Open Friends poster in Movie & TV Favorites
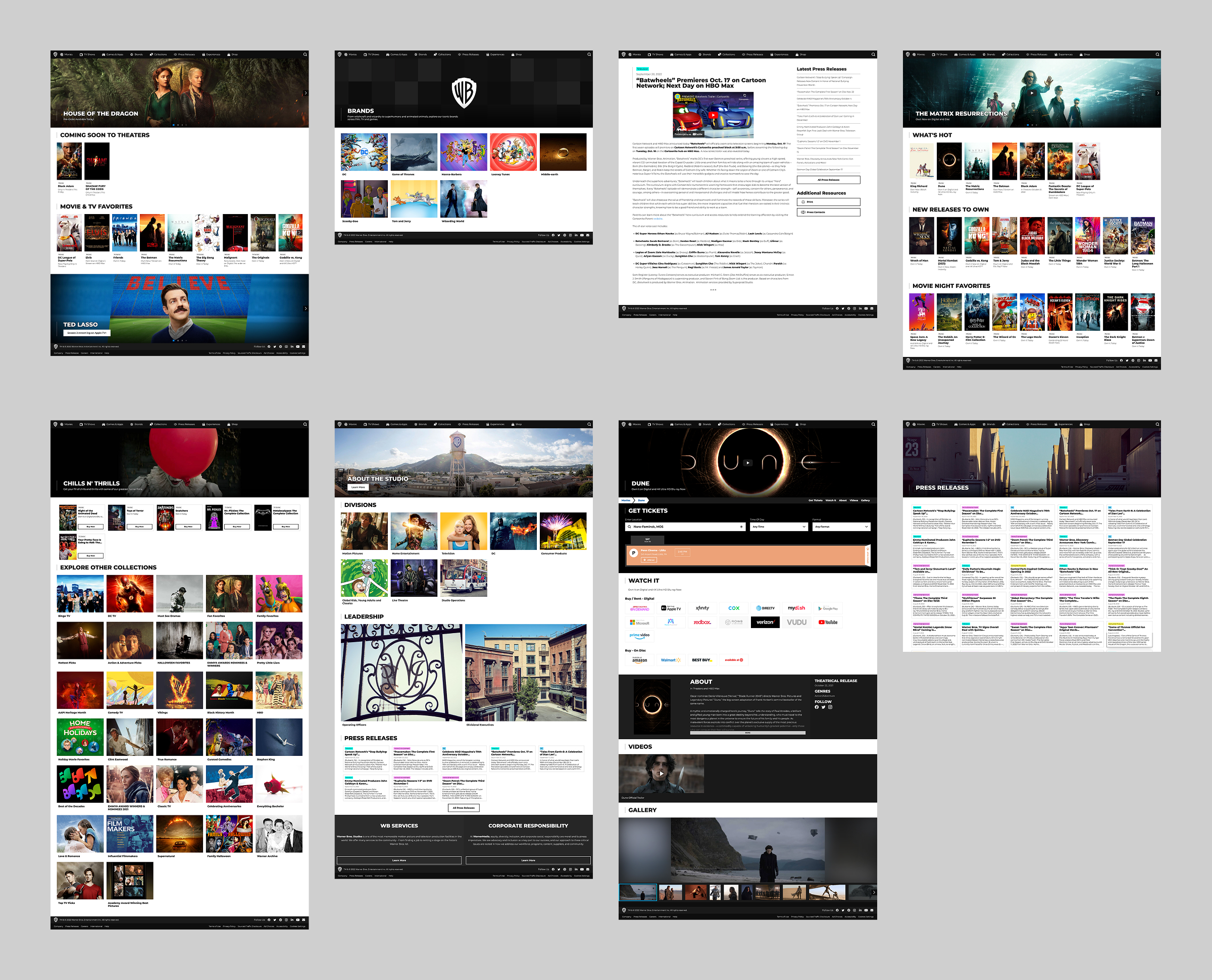This screenshot has width=1212, height=980. (x=124, y=233)
